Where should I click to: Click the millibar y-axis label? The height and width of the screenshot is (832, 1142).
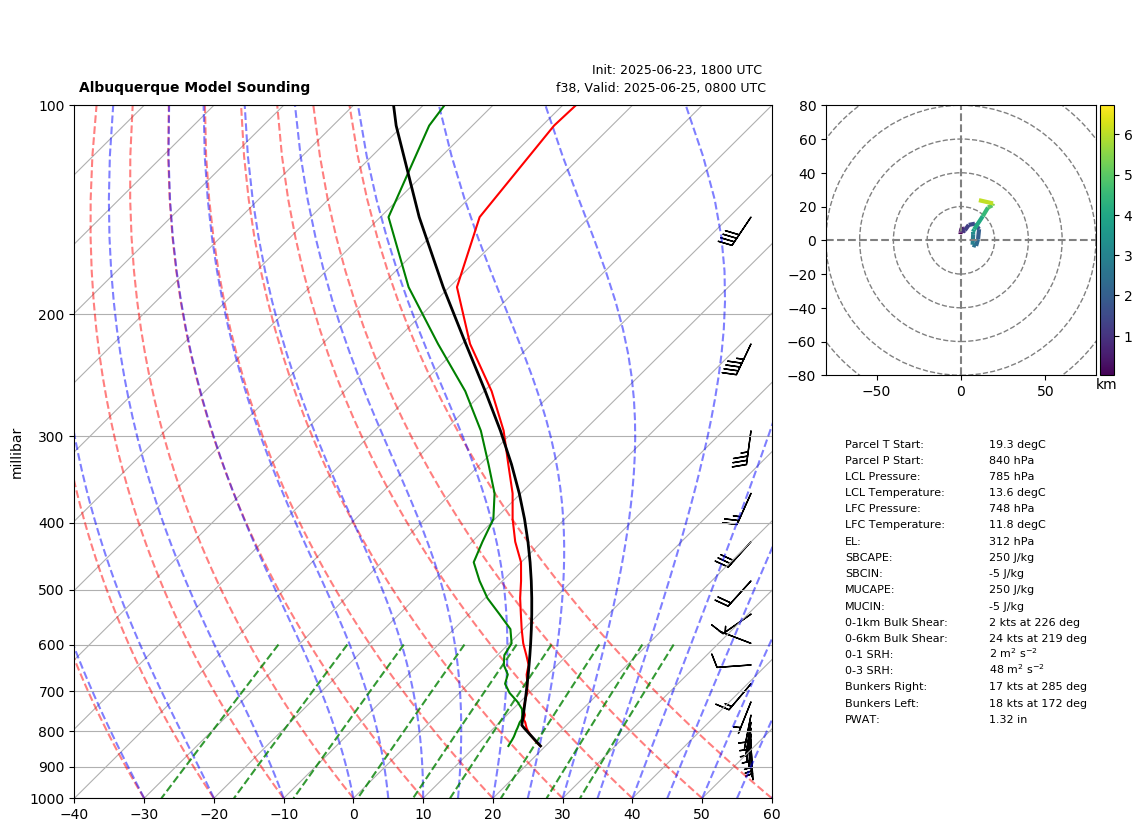pyautogui.click(x=17, y=454)
